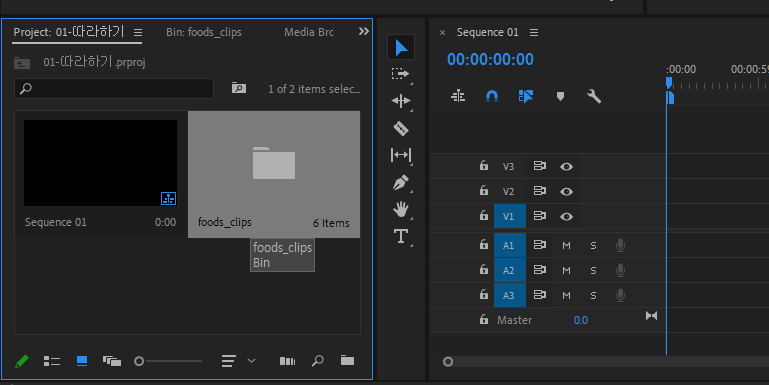
Task: Select Project: 01-따라하기 tab
Action: tap(69, 32)
